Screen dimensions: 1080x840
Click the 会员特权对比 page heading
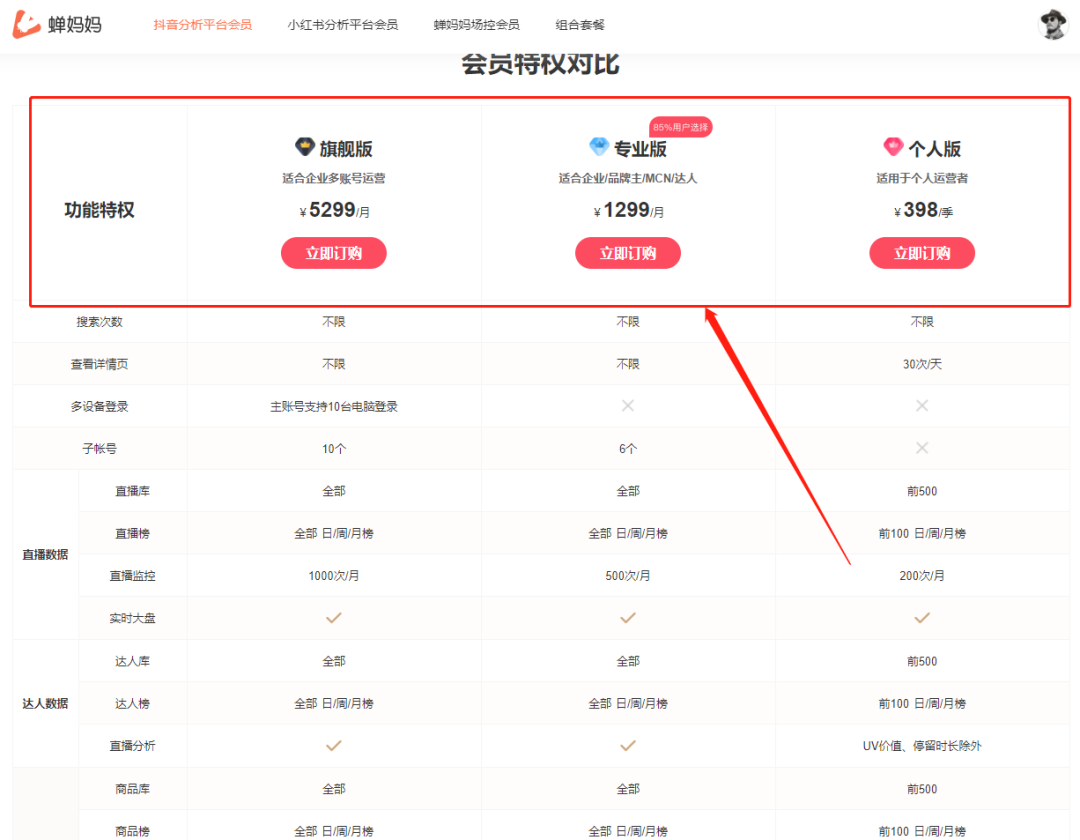540,64
